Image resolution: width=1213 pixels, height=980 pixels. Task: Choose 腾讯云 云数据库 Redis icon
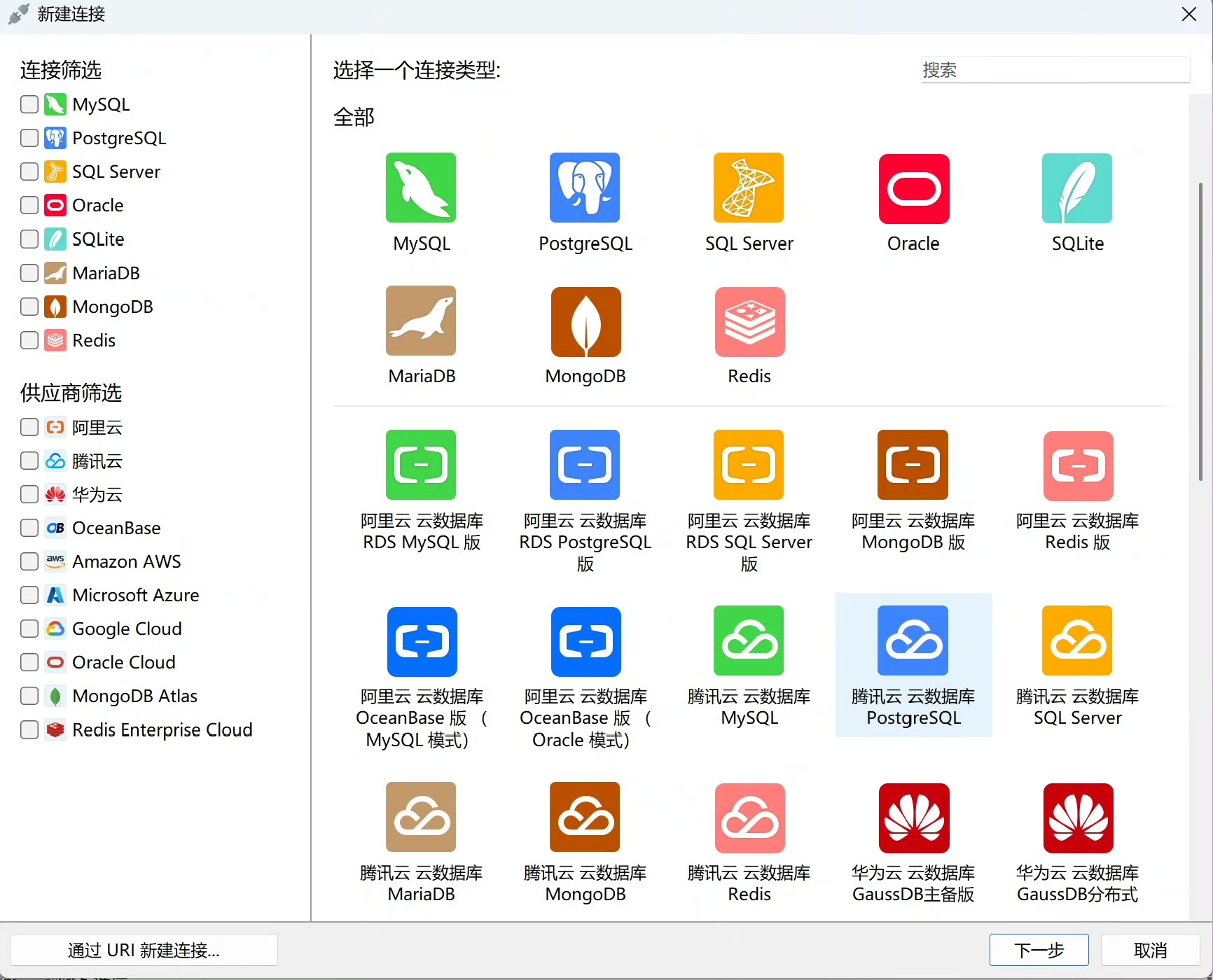pyautogui.click(x=750, y=818)
